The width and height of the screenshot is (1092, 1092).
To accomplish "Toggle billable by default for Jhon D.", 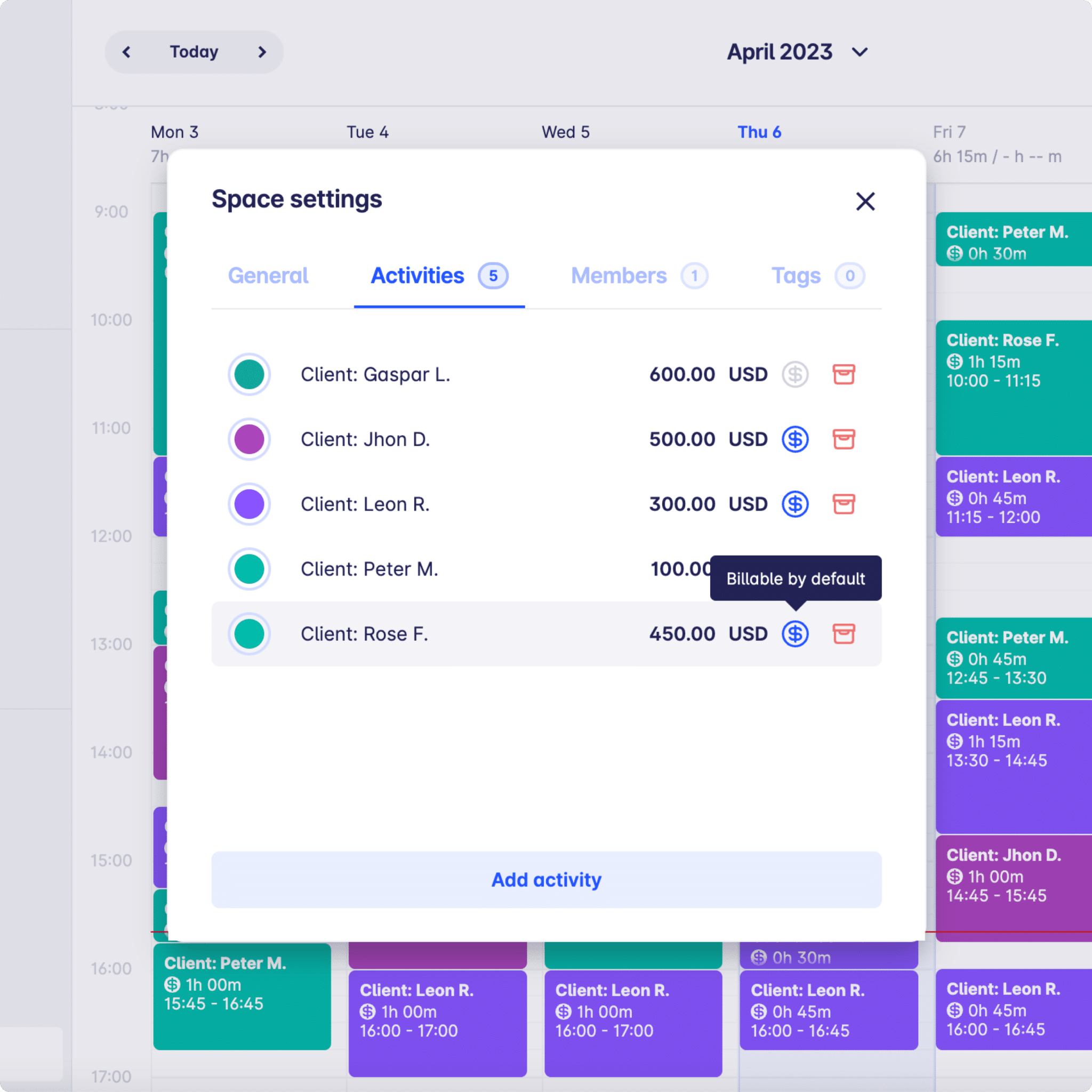I will pos(794,439).
